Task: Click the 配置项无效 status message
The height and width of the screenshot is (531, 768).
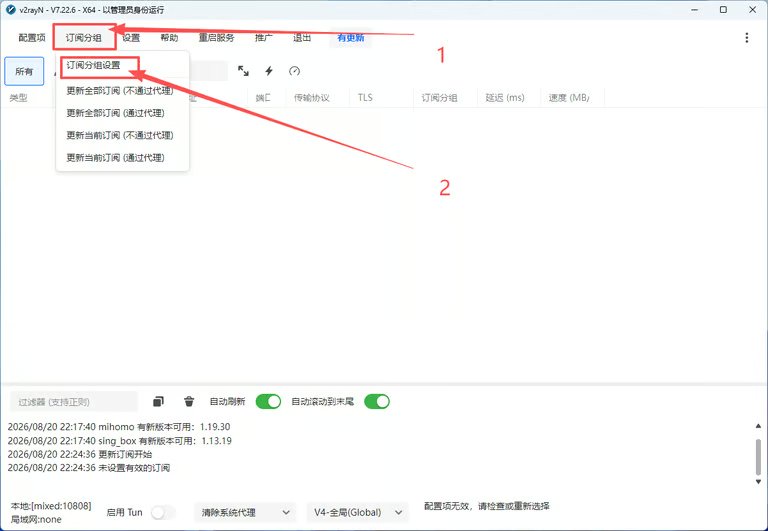Action: click(486, 506)
